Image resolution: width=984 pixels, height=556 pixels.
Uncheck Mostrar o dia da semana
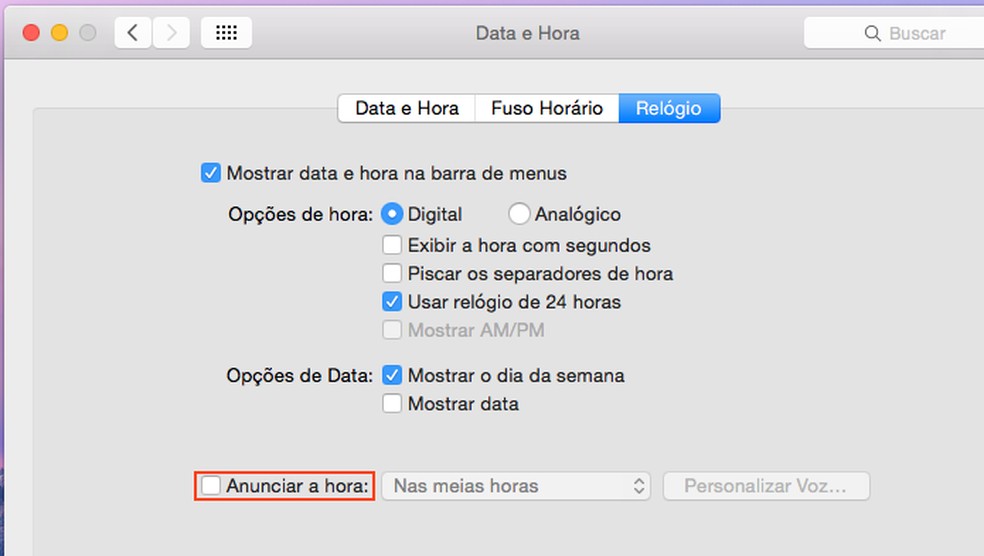pos(393,376)
